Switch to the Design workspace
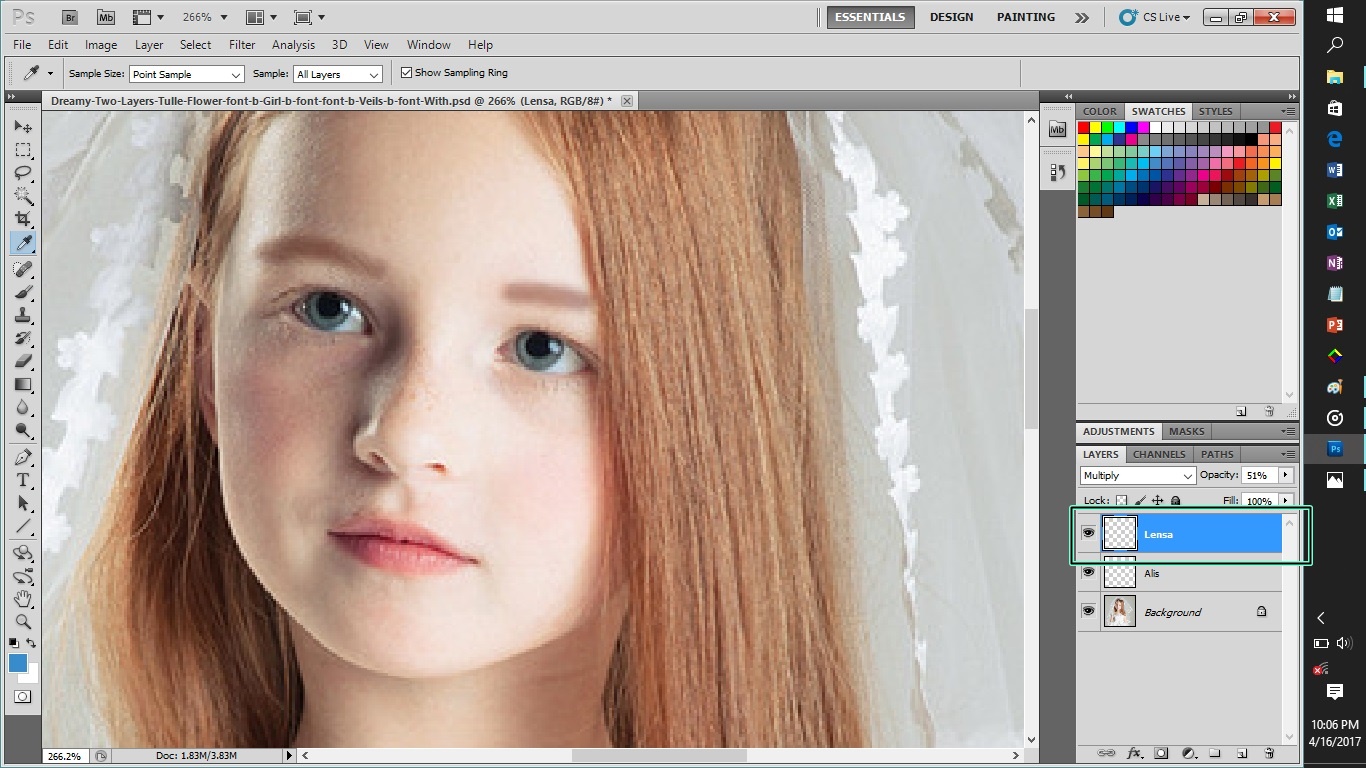This screenshot has width=1366, height=768. [x=951, y=17]
